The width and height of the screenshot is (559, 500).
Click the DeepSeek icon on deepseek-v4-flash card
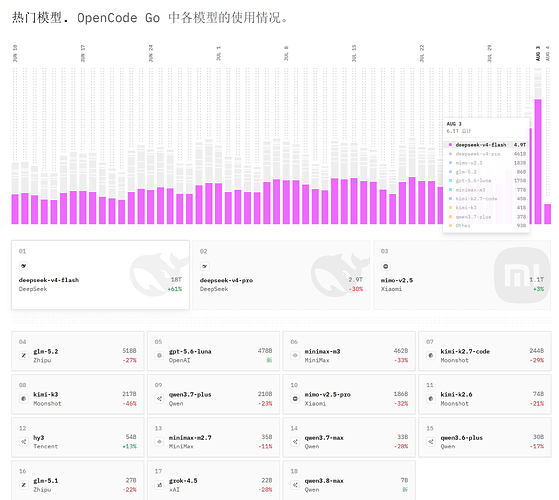24,266
